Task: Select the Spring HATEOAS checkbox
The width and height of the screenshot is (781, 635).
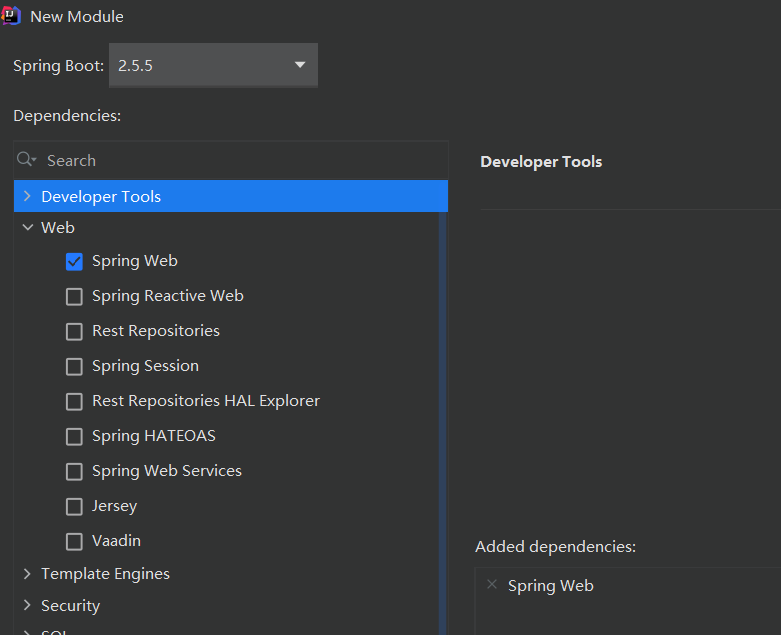Action: point(74,436)
